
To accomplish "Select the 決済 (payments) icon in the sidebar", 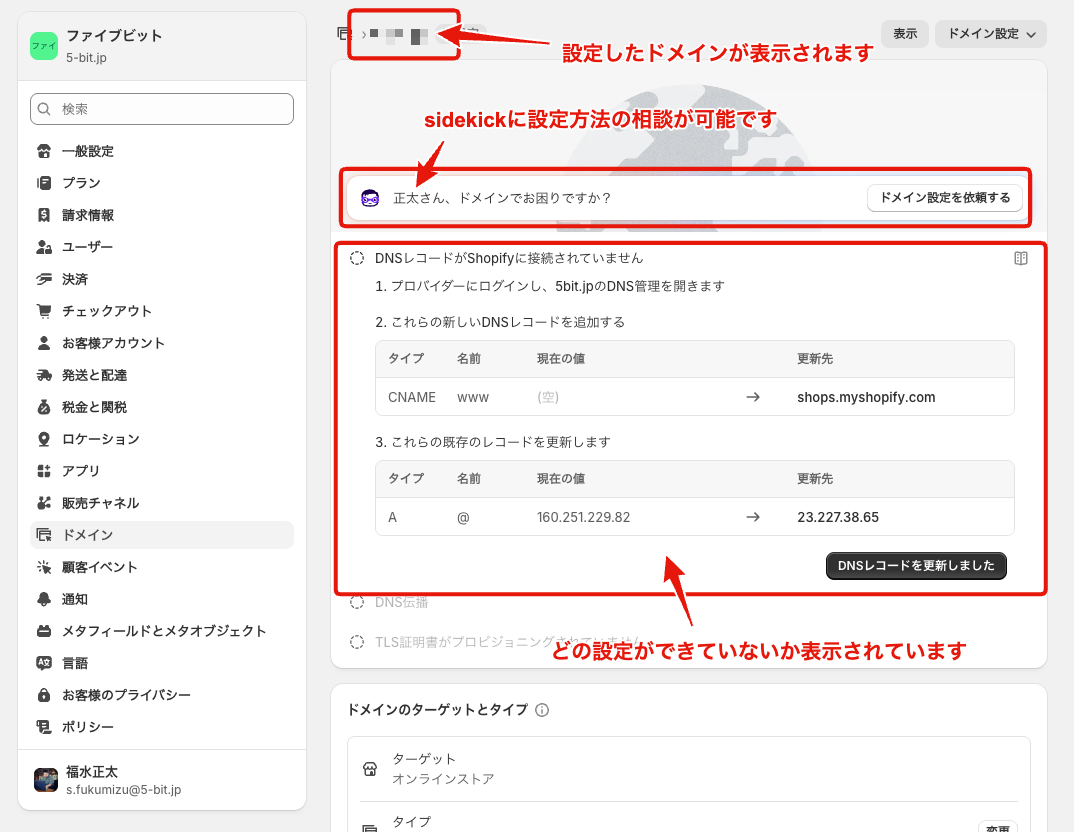I will tap(44, 279).
